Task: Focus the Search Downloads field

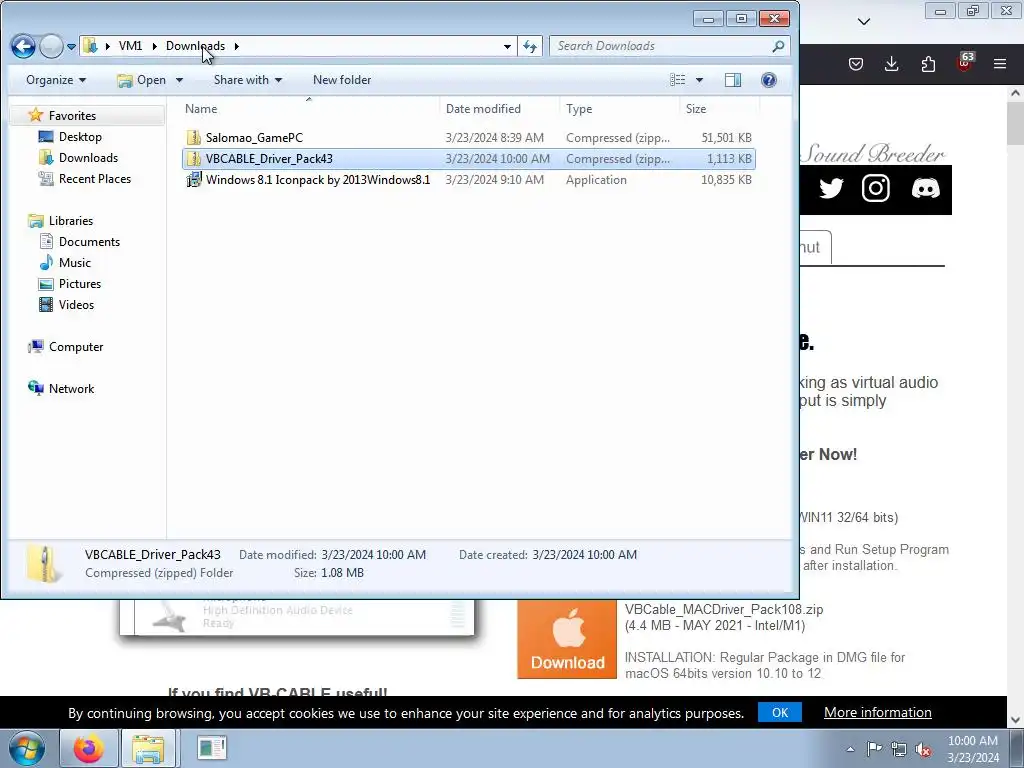Action: (x=660, y=46)
